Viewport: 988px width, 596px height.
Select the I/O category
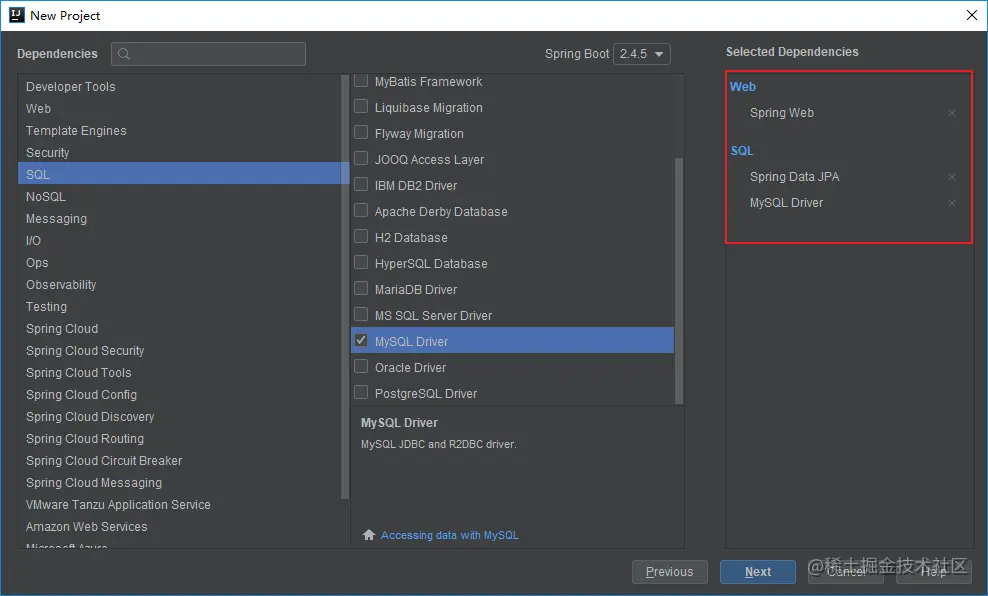point(180,241)
